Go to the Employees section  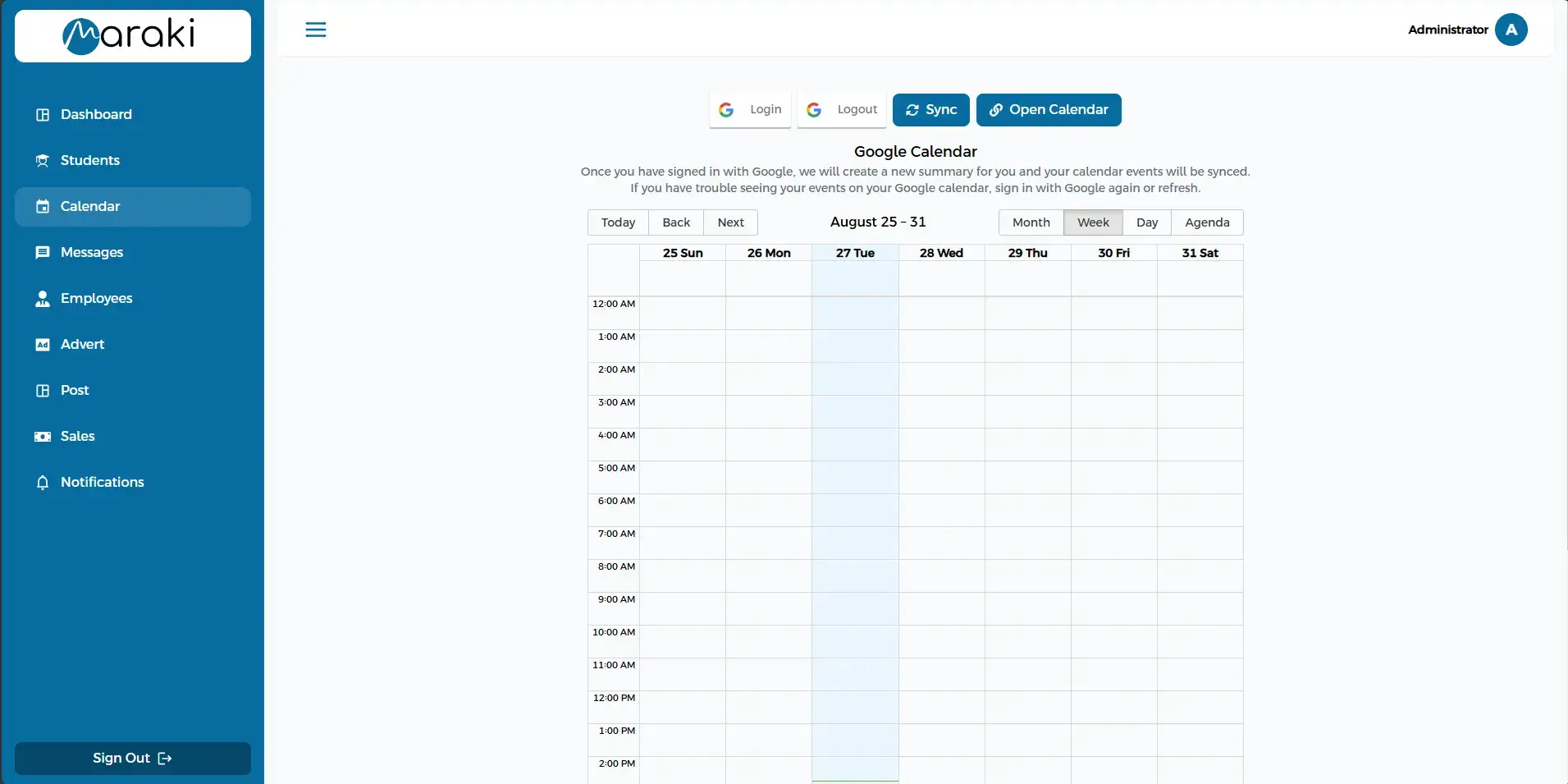tap(96, 299)
